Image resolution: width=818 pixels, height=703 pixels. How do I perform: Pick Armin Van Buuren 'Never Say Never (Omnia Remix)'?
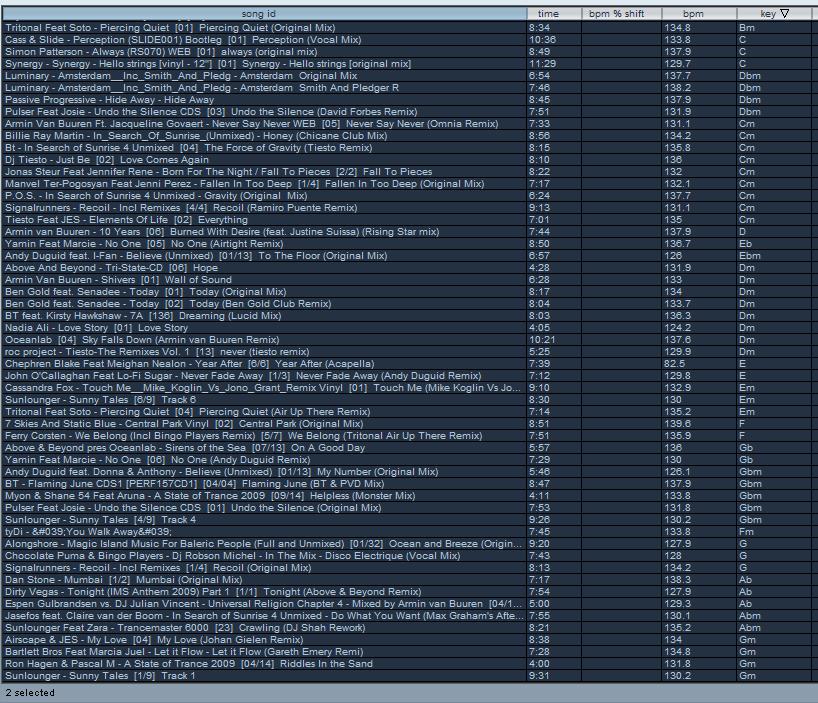coord(407,124)
